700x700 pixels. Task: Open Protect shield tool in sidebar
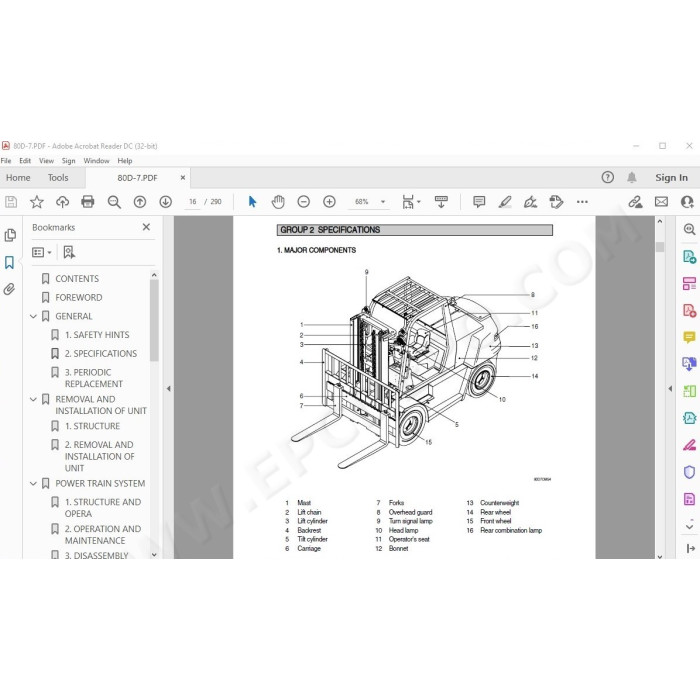tap(689, 472)
